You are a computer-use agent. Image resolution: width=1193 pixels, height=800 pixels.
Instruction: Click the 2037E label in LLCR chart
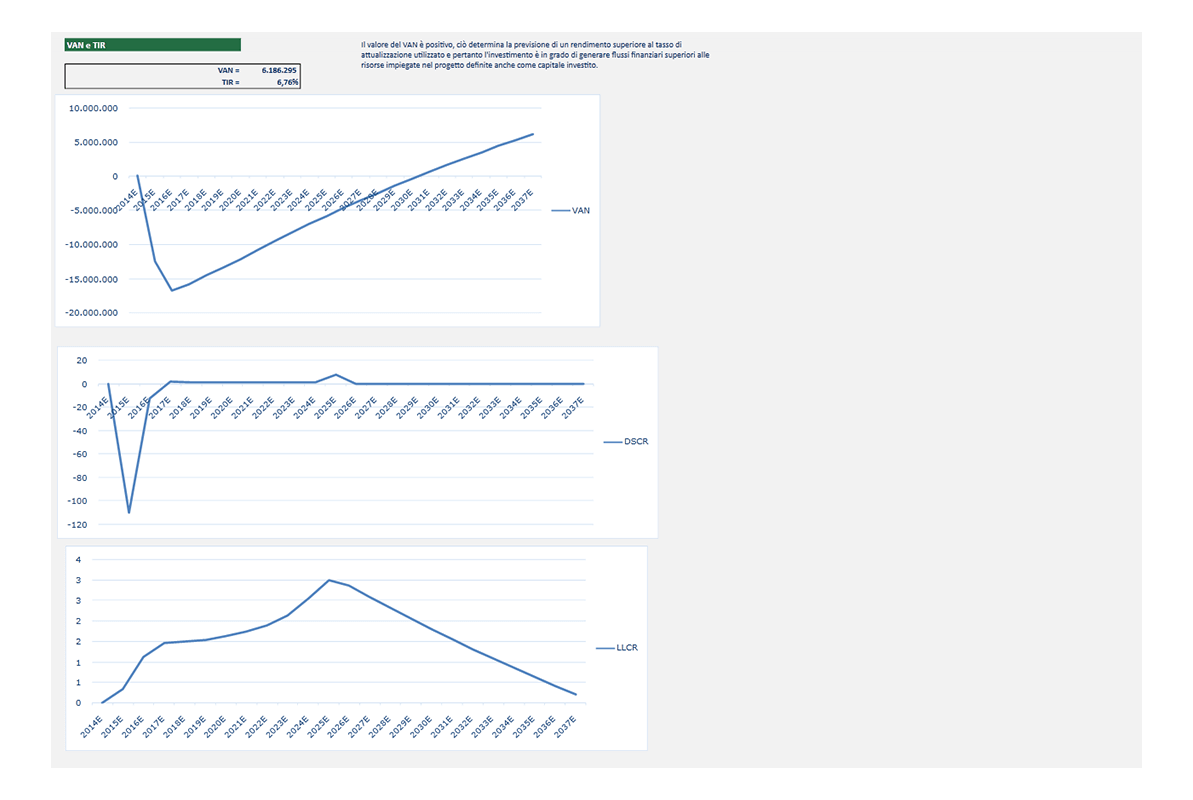[565, 727]
